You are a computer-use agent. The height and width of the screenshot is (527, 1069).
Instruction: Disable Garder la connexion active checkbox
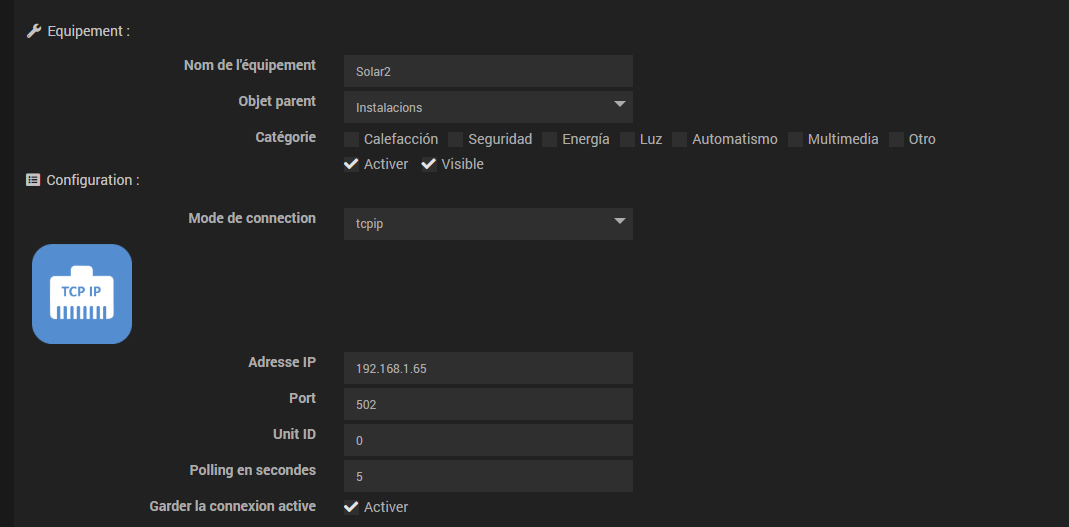tap(351, 507)
